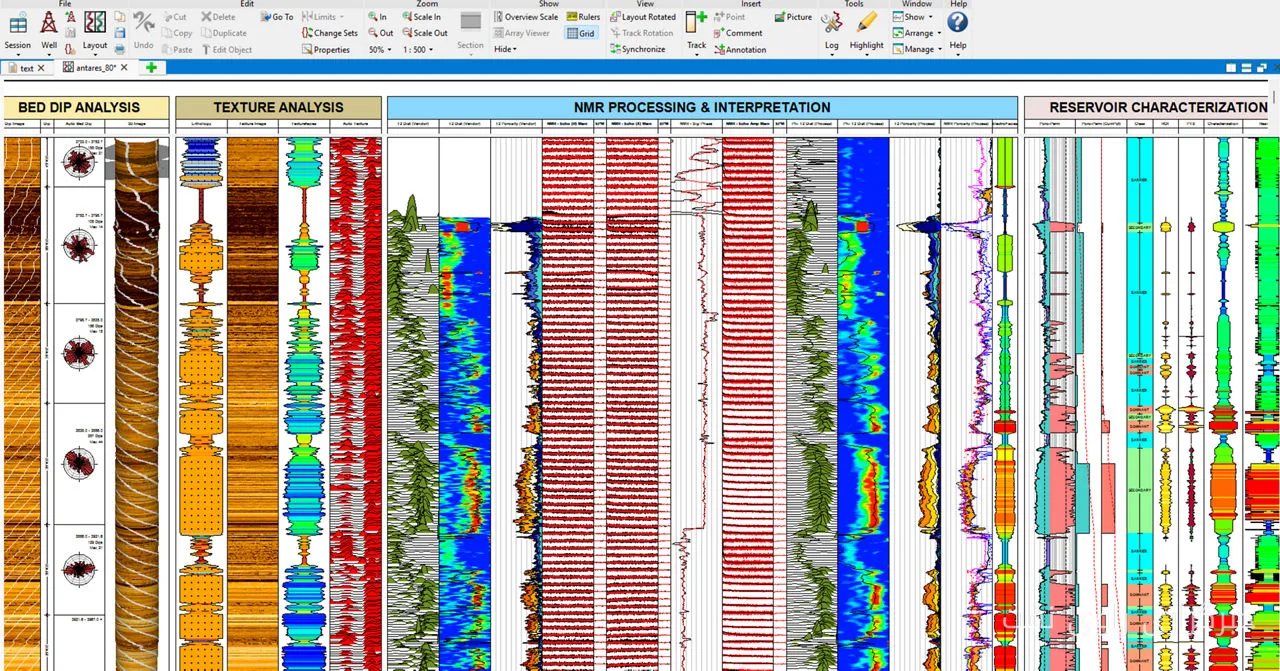Click the Undo arrow icon
The width and height of the screenshot is (1280, 671).
click(x=143, y=22)
